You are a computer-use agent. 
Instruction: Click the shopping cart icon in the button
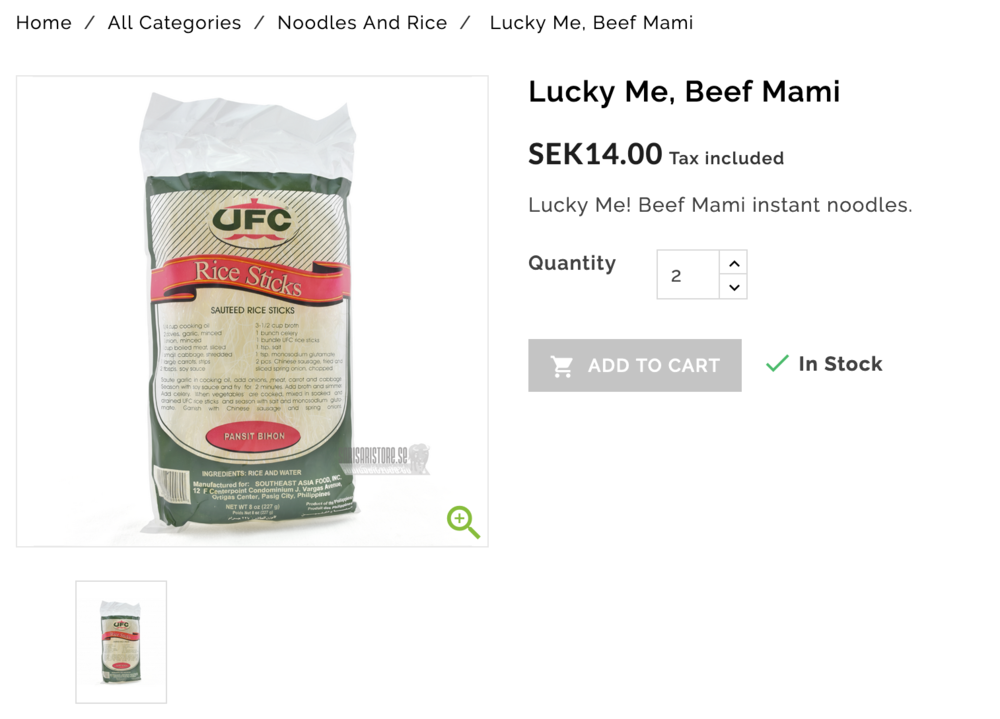coord(562,366)
